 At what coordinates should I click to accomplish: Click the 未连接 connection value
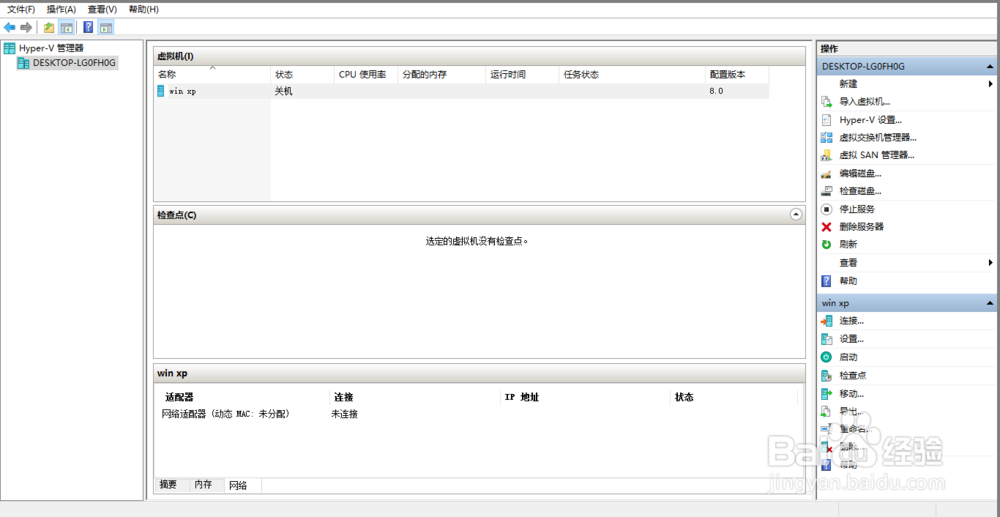click(x=344, y=414)
